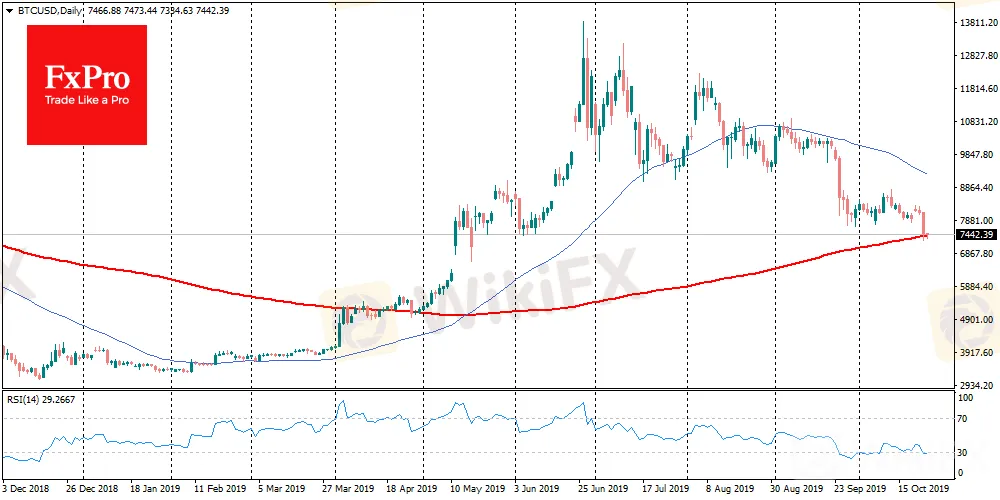Click the RSI 100 level axis label
The width and height of the screenshot is (1000, 500).
click(x=966, y=398)
